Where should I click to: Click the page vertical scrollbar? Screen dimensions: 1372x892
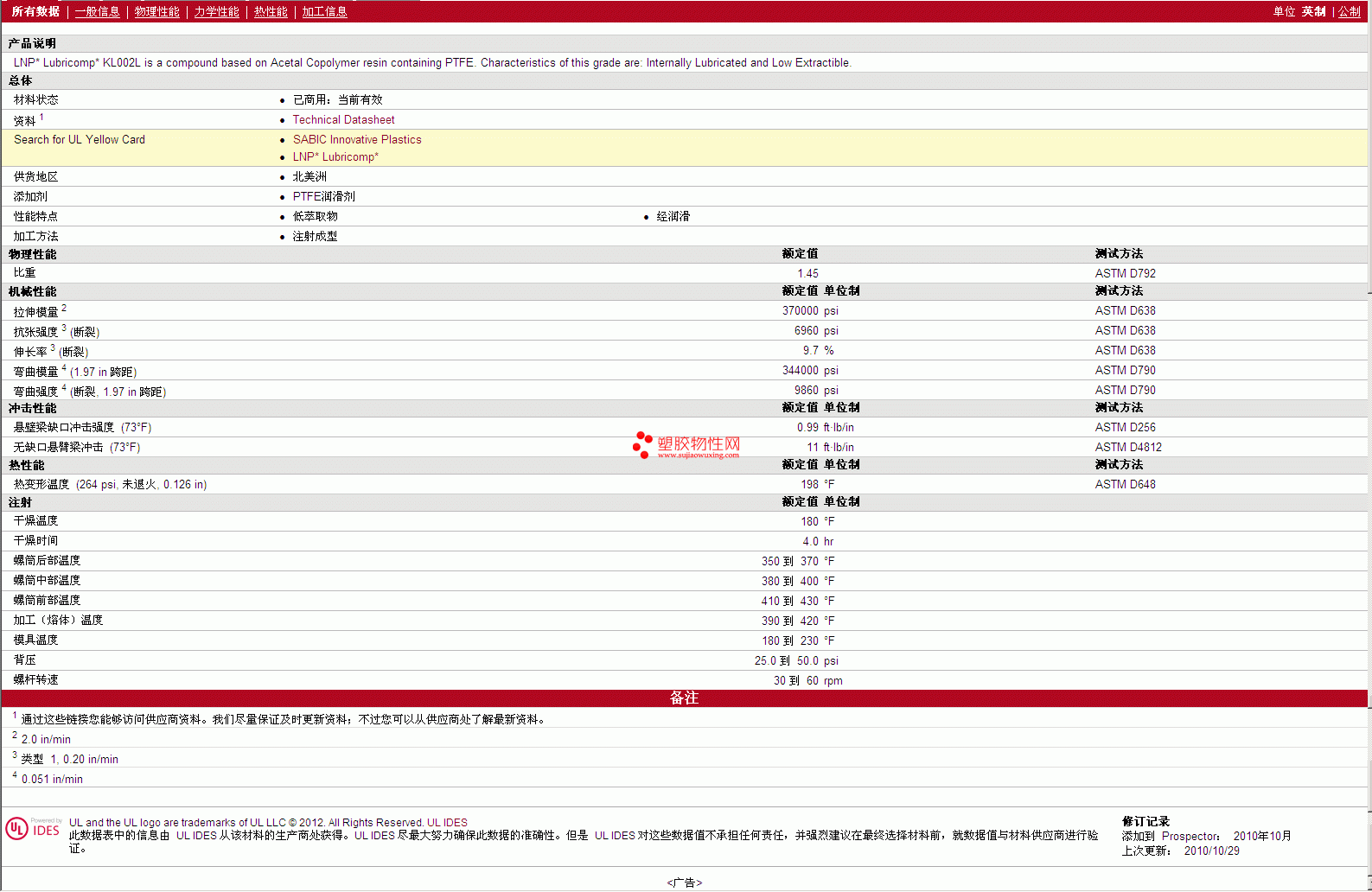coord(1369,446)
